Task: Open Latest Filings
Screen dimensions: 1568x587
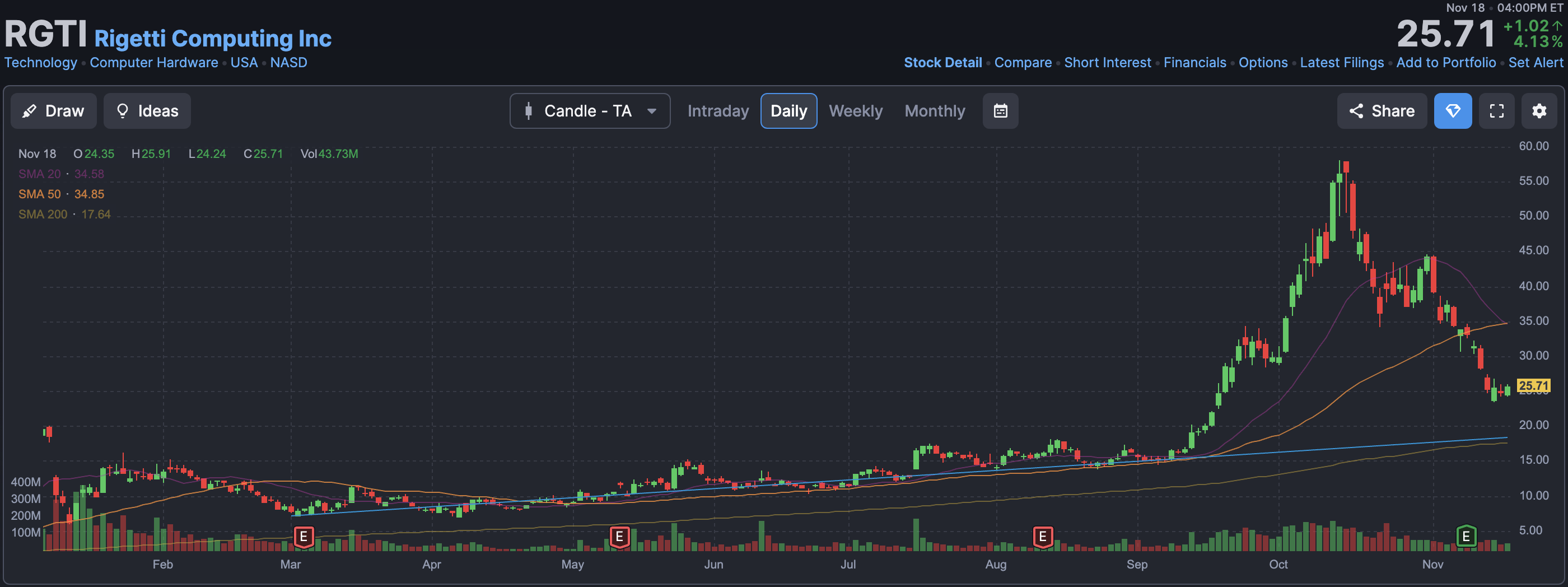Action: 1342,63
